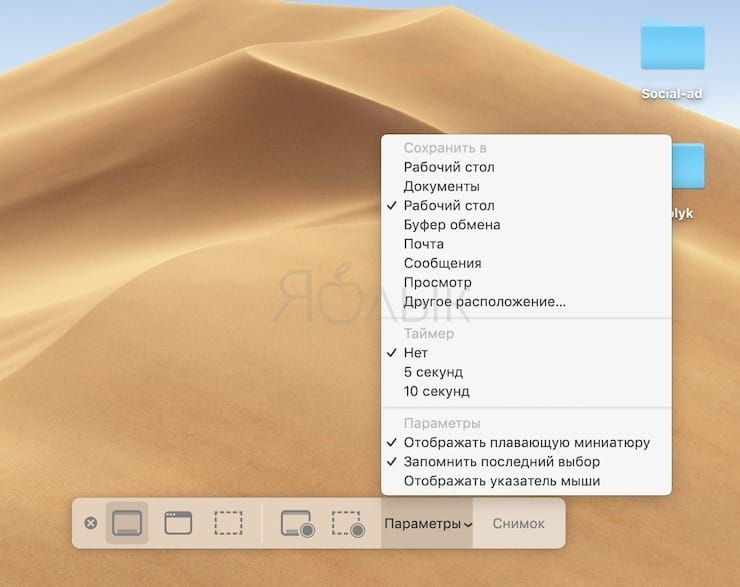Choose the unchecked Рабочий стол save location
Screen dimensions: 740x587
[526, 167]
